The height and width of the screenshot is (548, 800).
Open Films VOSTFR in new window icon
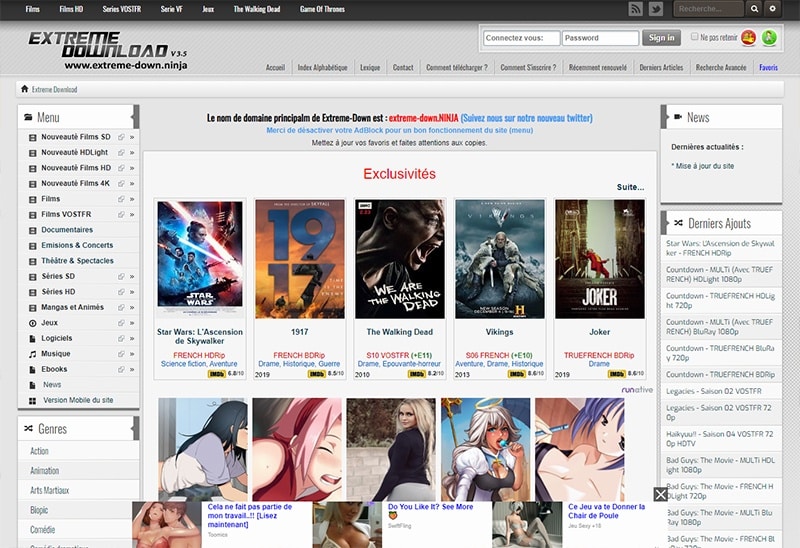pyautogui.click(x=121, y=214)
